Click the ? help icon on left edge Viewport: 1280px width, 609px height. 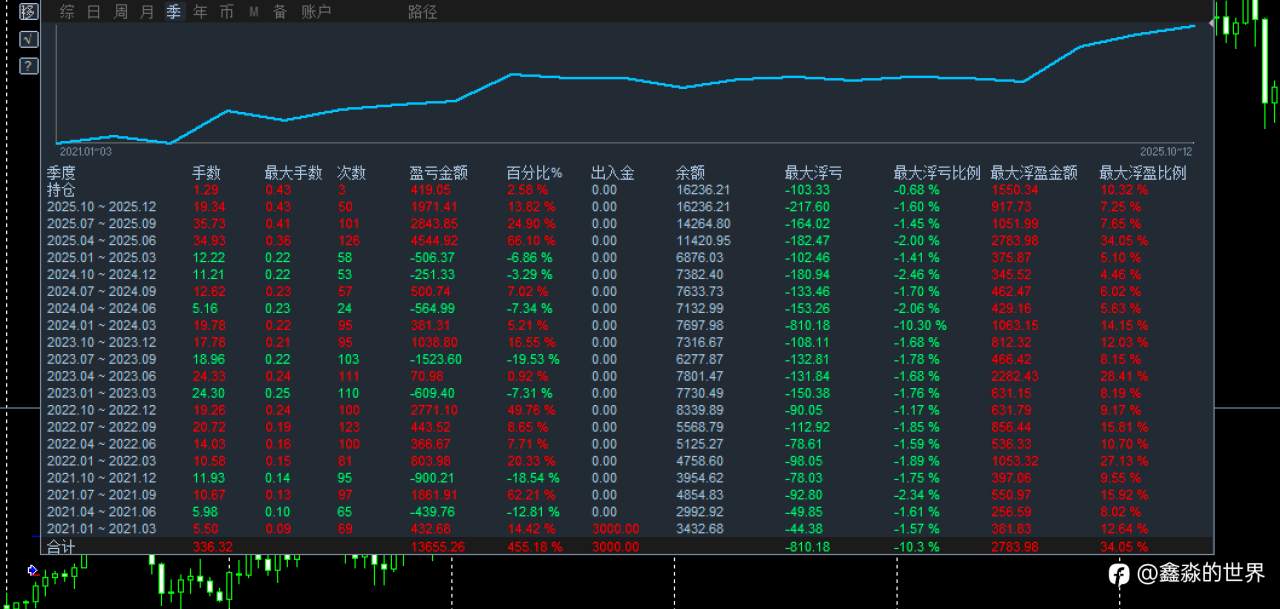coord(29,65)
